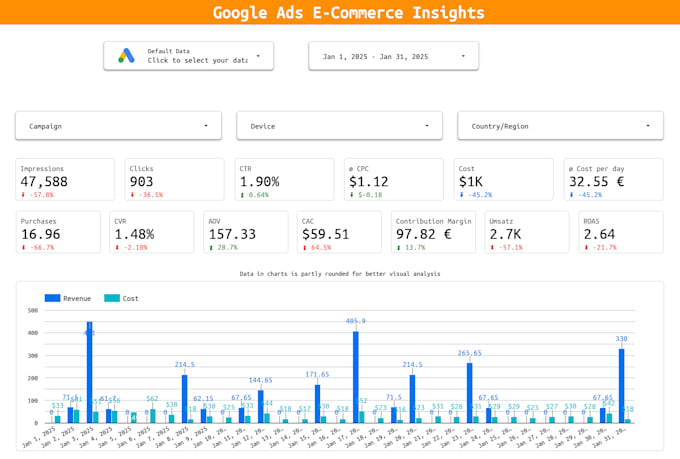Select the CTR value 1.90%

(x=259, y=181)
